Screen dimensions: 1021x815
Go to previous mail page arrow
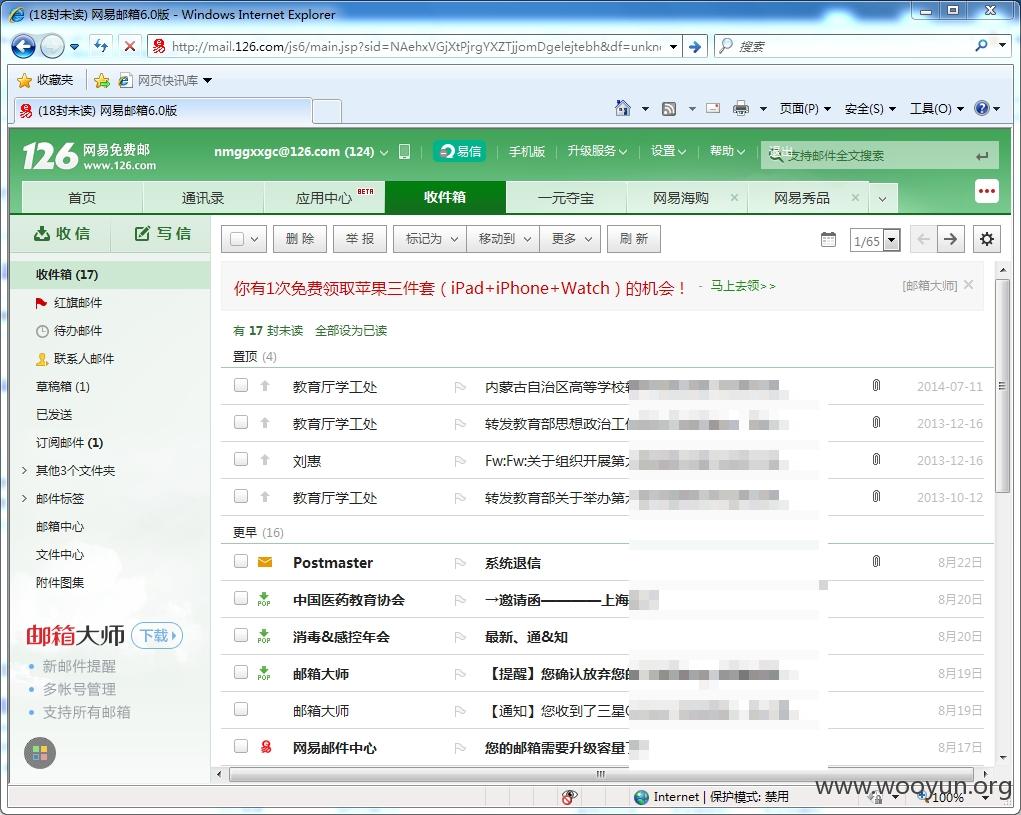point(923,239)
